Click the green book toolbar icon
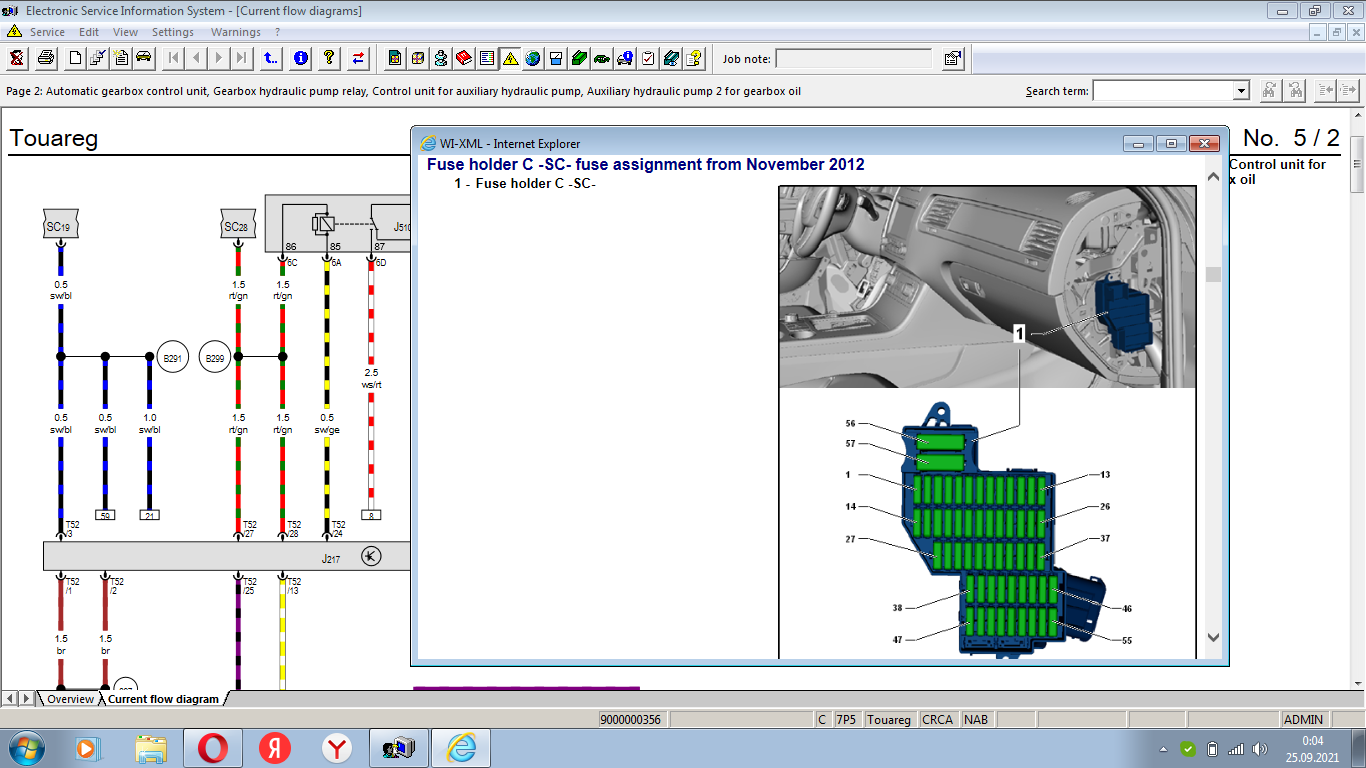The image size is (1366, 768). [x=579, y=58]
